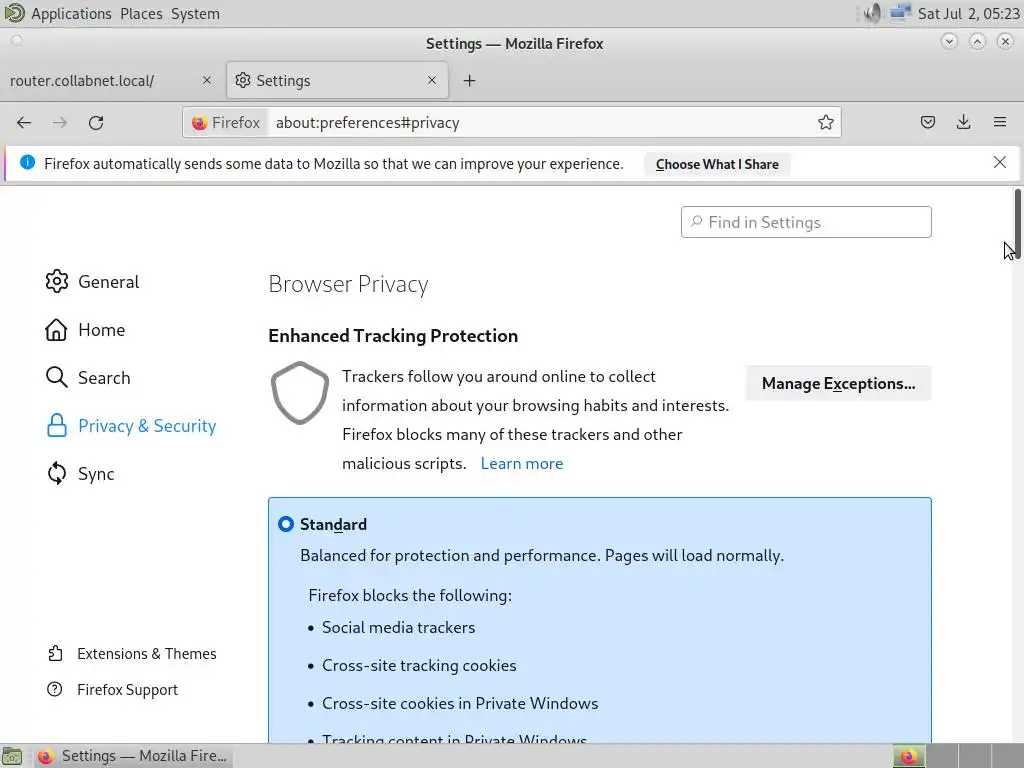The image size is (1024, 768).
Task: Click the reload page icon
Action: [96, 122]
